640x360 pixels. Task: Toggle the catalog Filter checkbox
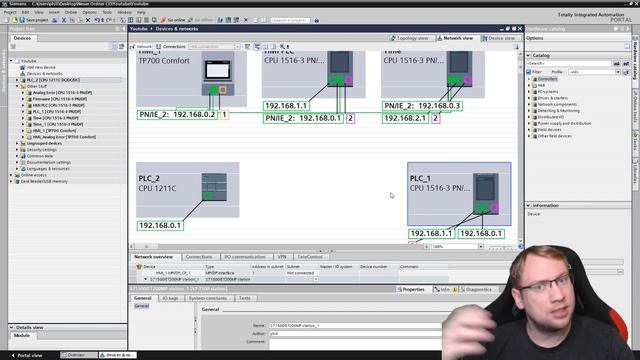pyautogui.click(x=529, y=72)
